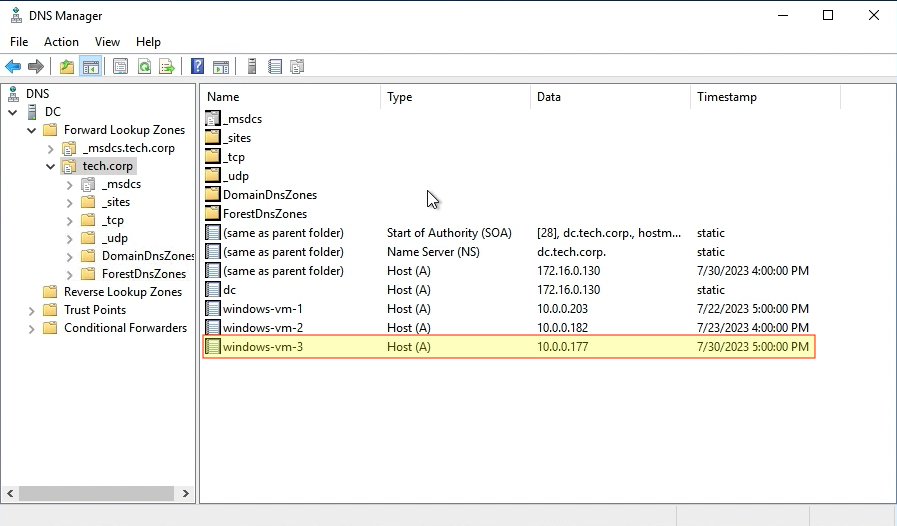This screenshot has height=526, width=897.
Task: Collapse the Forward Lookup Zones node
Action: [x=33, y=130]
